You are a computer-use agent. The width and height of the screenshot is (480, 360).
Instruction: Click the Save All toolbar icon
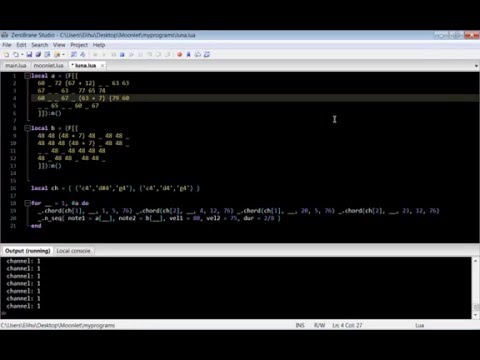[x=38, y=54]
